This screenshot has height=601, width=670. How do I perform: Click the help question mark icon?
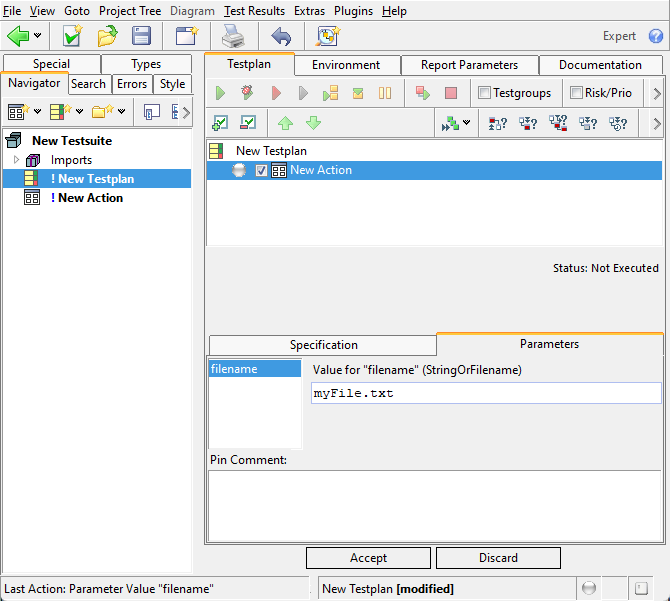point(655,36)
